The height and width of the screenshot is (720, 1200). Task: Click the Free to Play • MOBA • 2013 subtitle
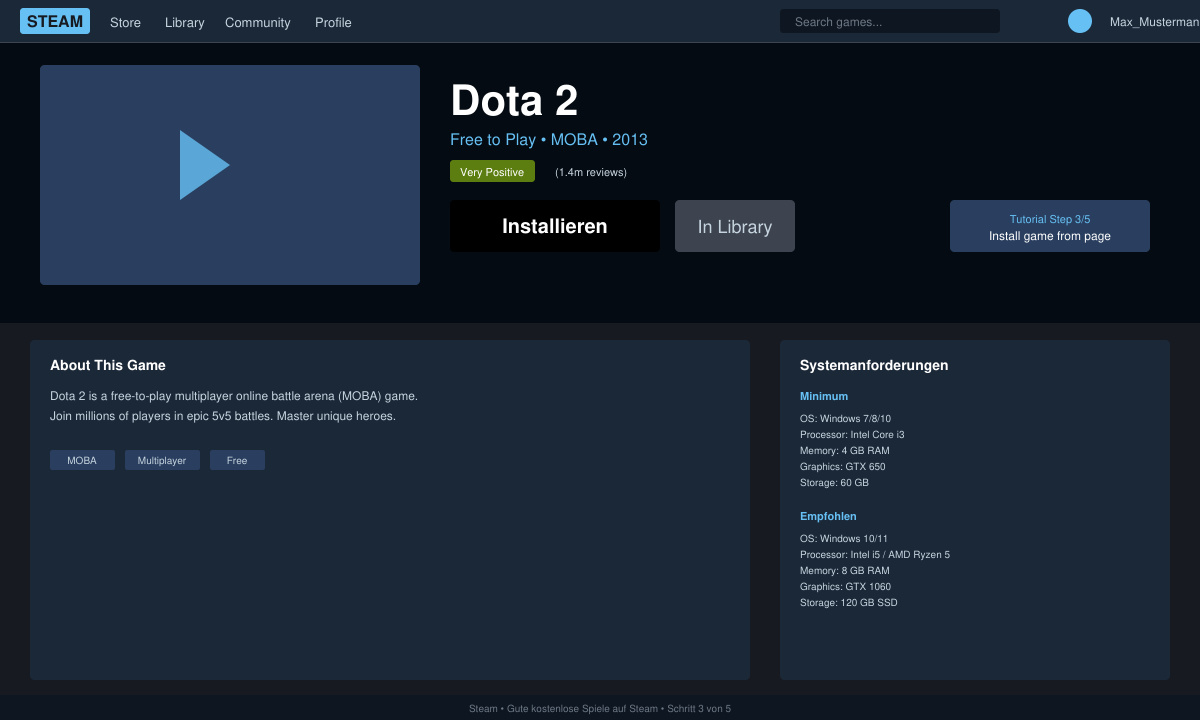(549, 140)
